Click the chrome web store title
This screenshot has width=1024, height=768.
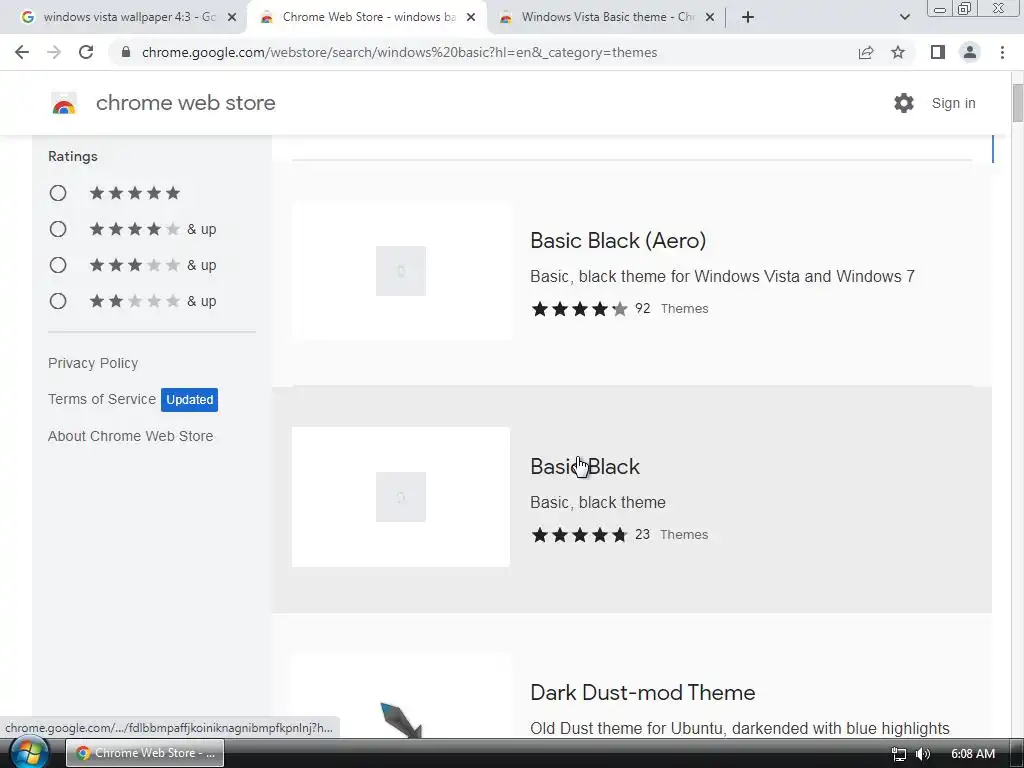click(185, 103)
